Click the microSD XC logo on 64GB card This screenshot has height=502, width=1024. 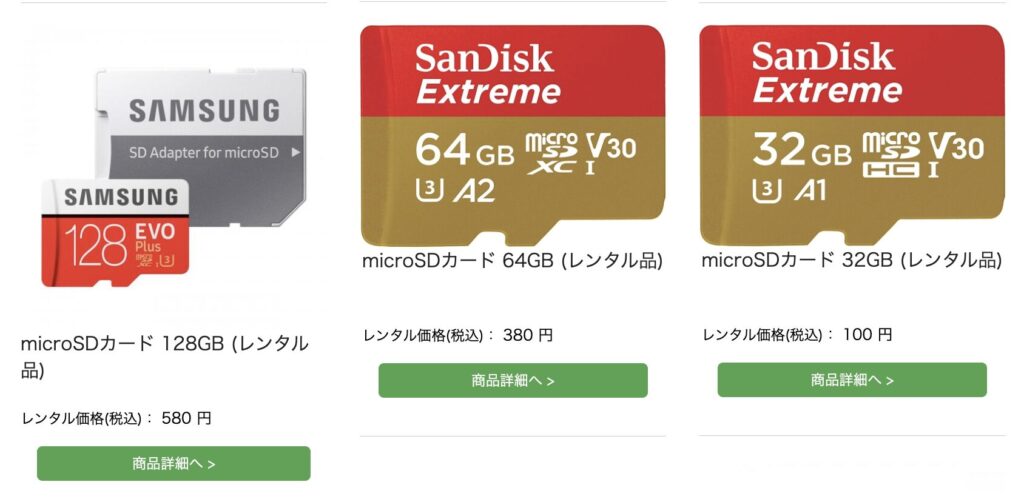coord(552,154)
